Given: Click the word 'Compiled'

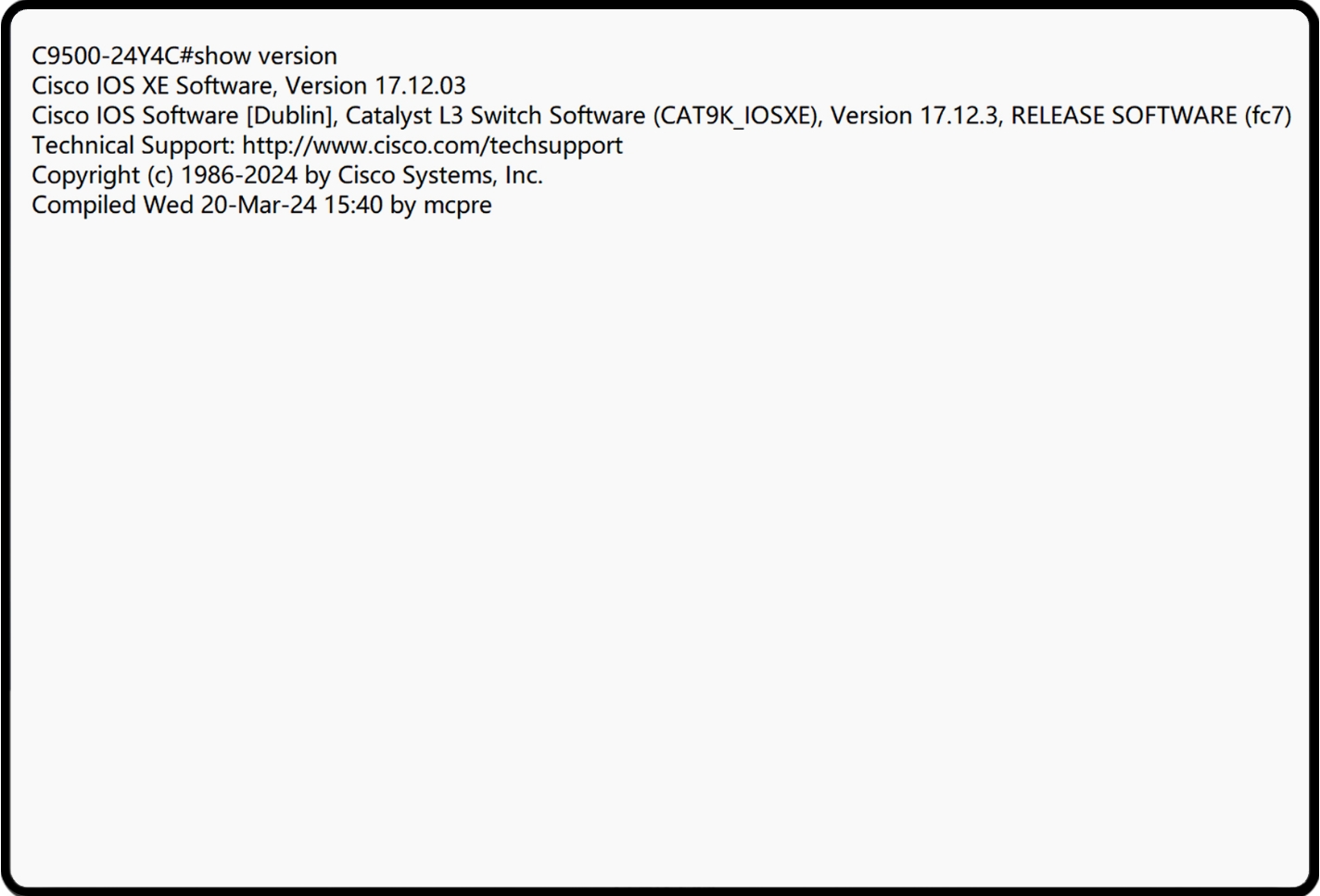Looking at the screenshot, I should point(83,205).
